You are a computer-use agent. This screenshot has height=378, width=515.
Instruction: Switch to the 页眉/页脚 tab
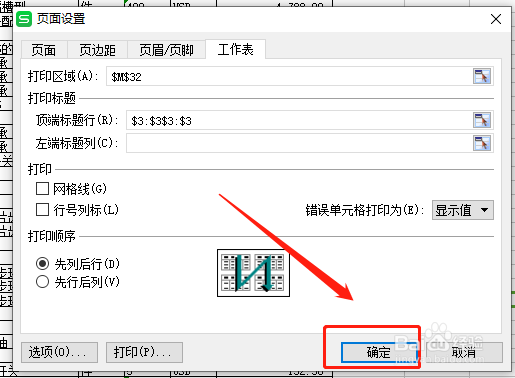pyautogui.click(x=166, y=50)
